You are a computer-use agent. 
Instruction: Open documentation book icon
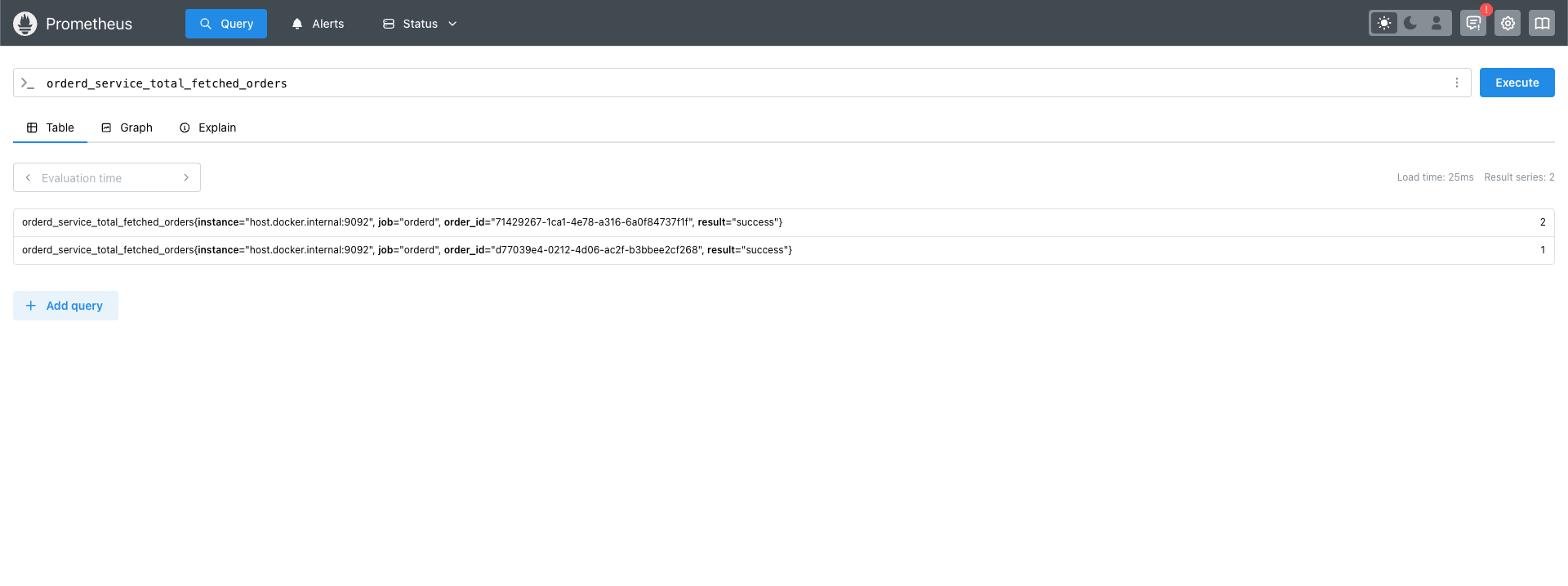(x=1542, y=23)
